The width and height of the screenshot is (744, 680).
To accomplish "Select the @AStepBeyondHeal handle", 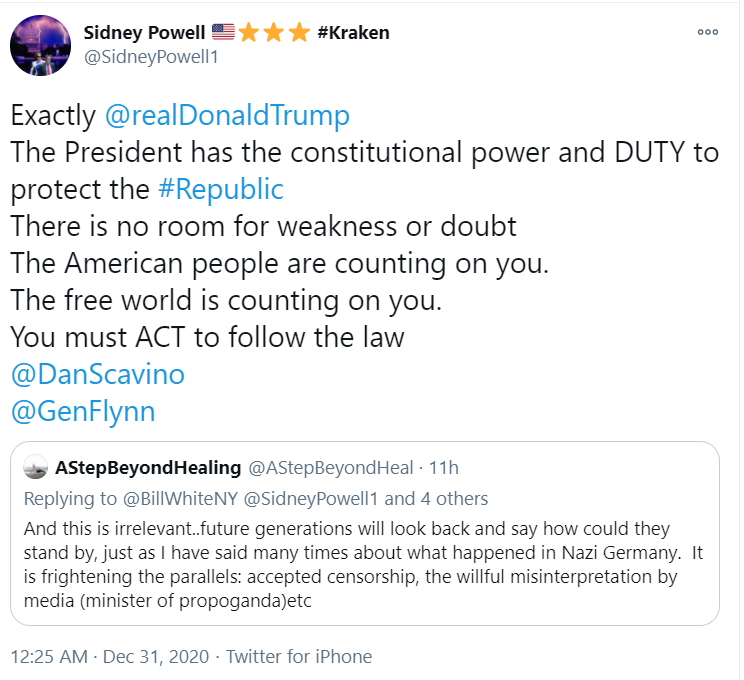I will pos(330,468).
